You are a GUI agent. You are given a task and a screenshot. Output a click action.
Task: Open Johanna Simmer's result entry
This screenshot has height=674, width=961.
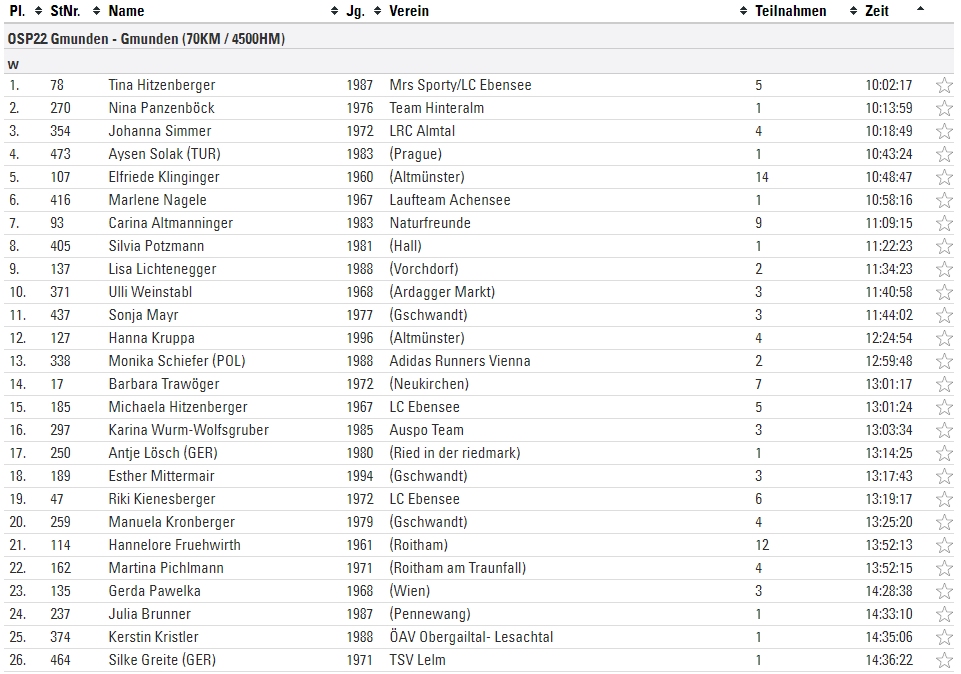[x=479, y=131]
